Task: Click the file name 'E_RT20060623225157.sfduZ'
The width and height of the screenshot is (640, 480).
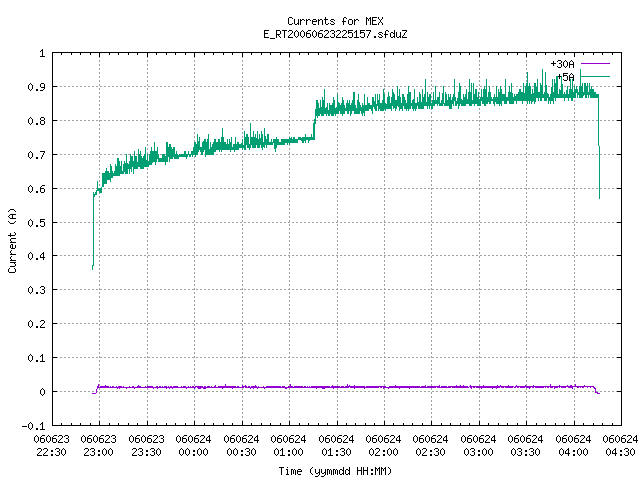Action: click(x=335, y=34)
